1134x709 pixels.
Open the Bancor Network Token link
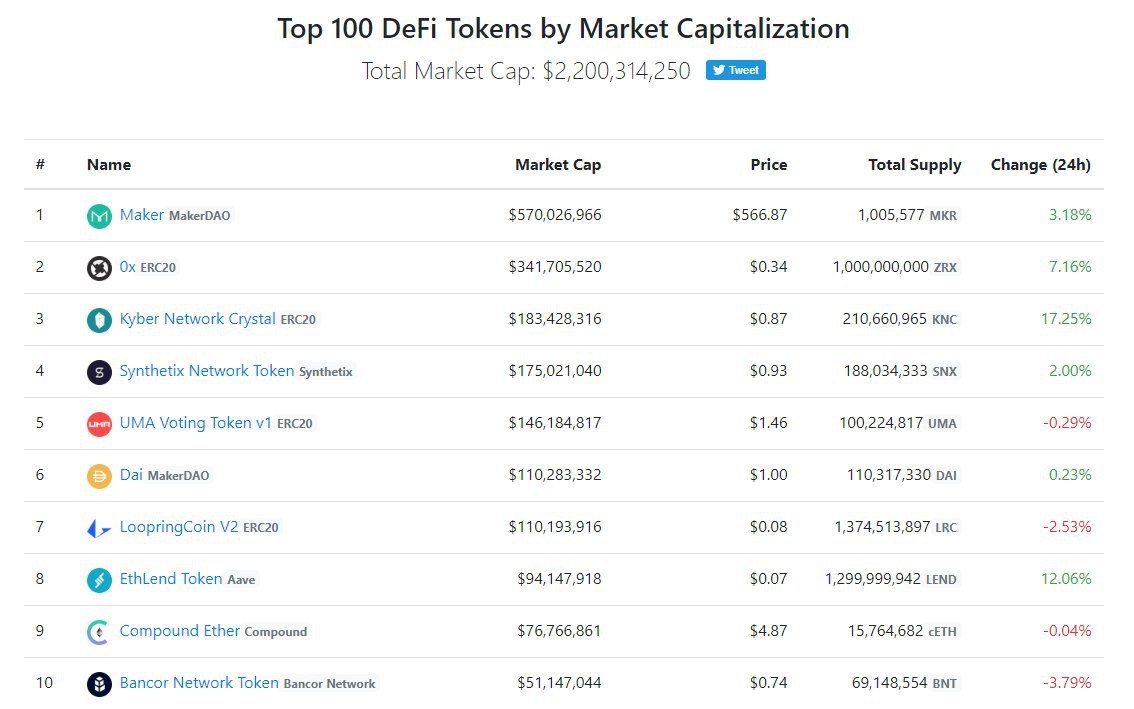click(x=198, y=683)
